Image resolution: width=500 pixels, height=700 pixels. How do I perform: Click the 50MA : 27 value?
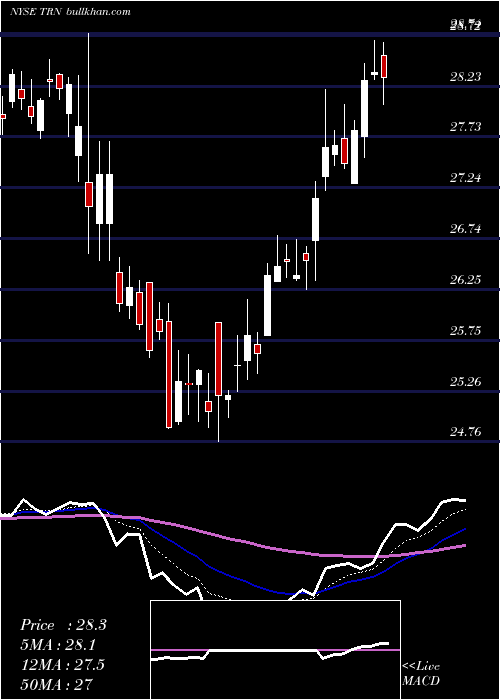[56, 684]
